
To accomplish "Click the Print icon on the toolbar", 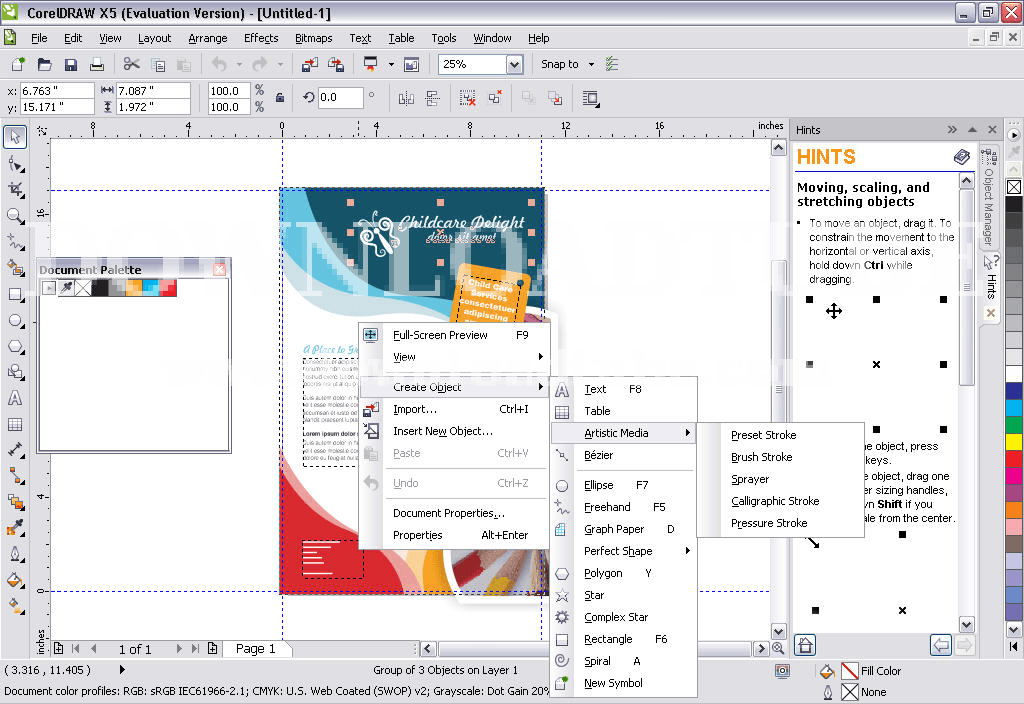I will click(x=97, y=63).
